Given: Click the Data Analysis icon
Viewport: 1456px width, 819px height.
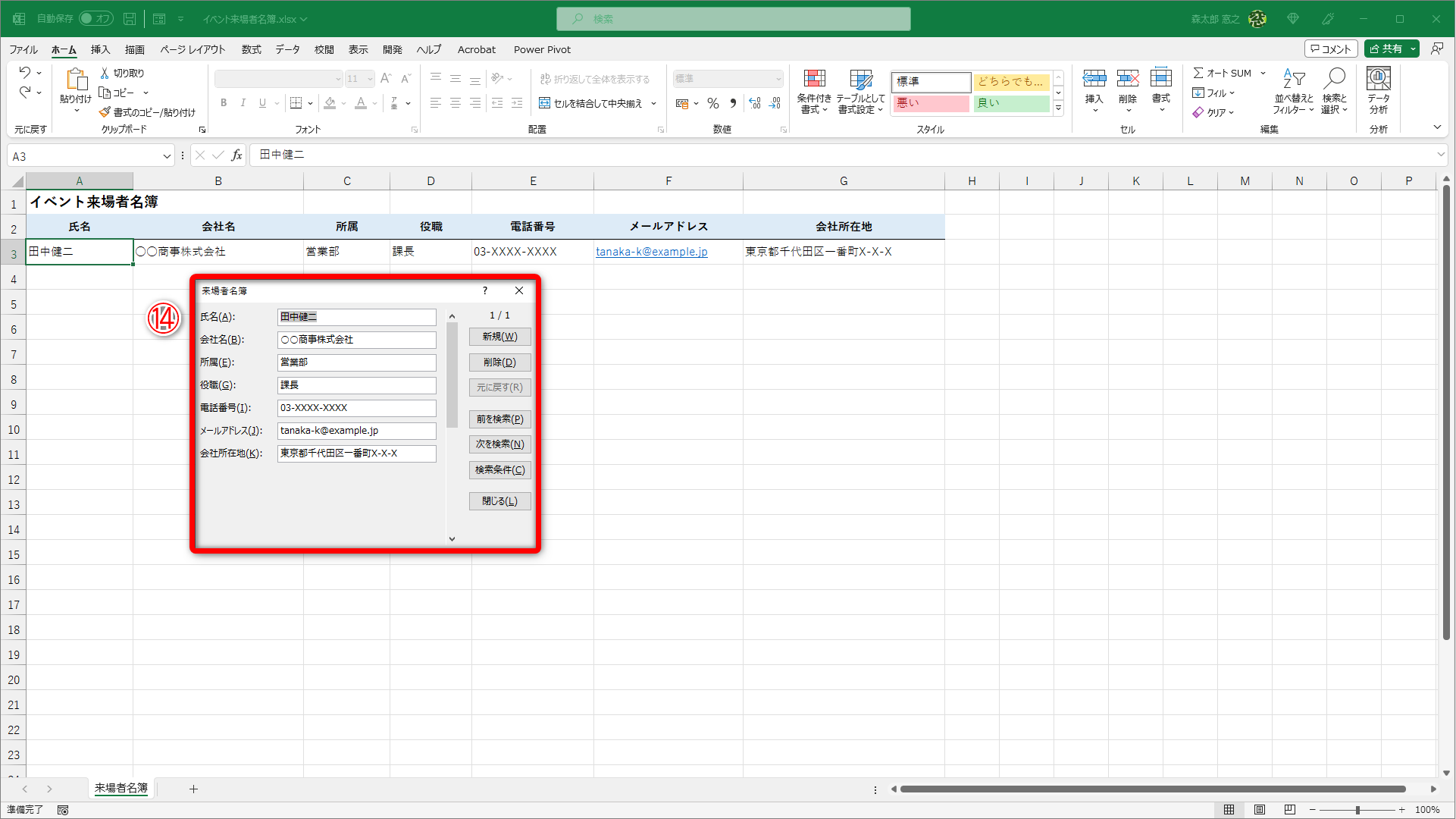Looking at the screenshot, I should point(1378,79).
